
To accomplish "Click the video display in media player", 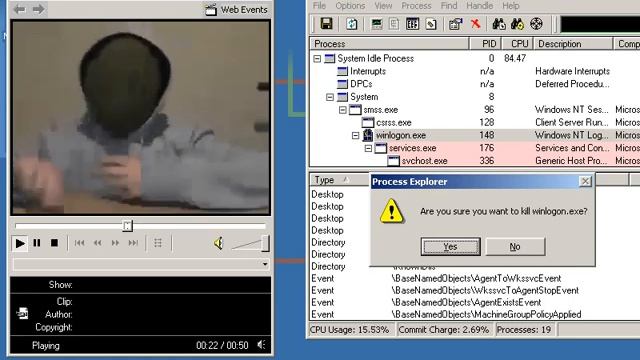I will 140,117.
